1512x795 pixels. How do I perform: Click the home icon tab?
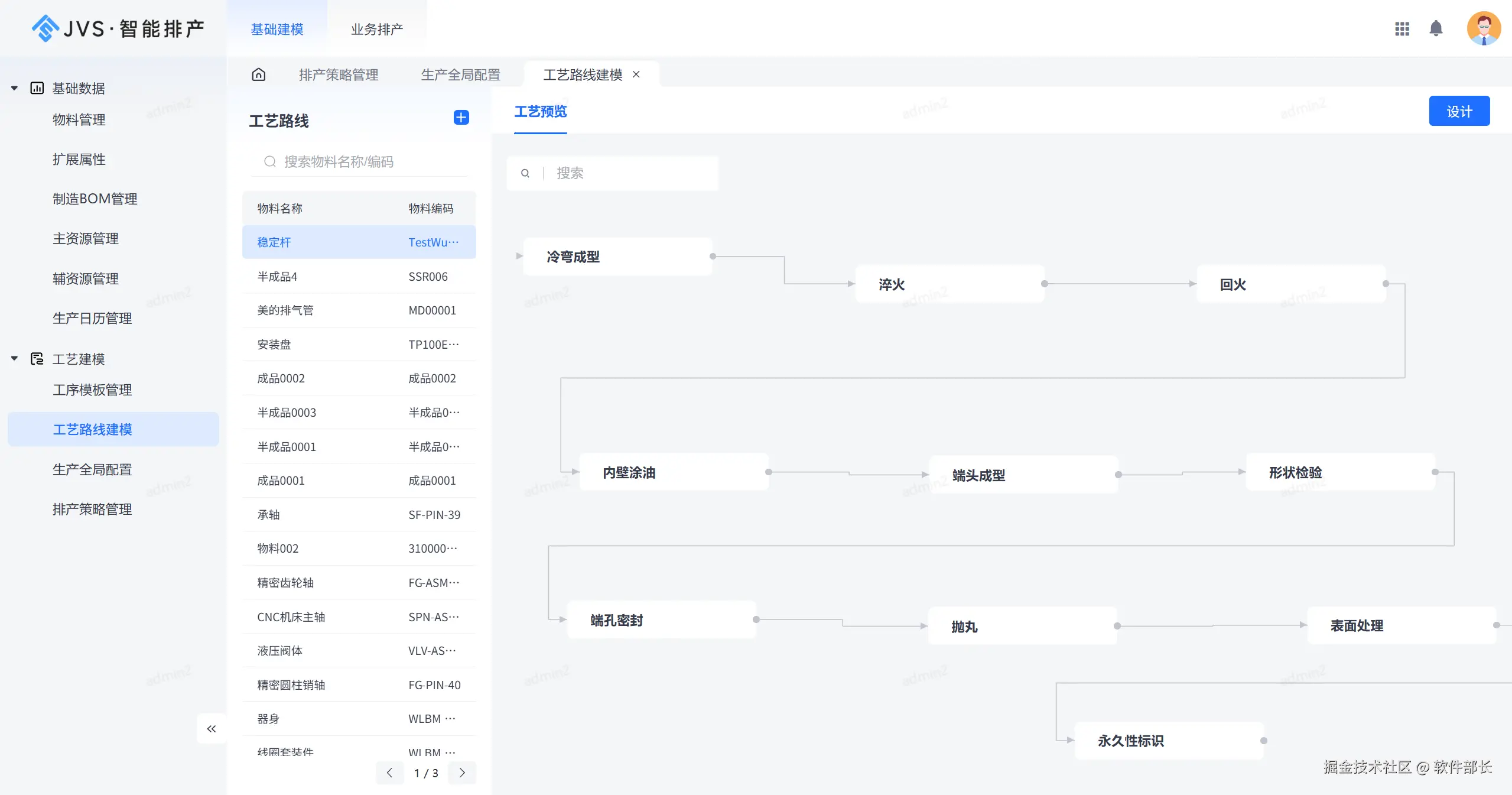[258, 74]
